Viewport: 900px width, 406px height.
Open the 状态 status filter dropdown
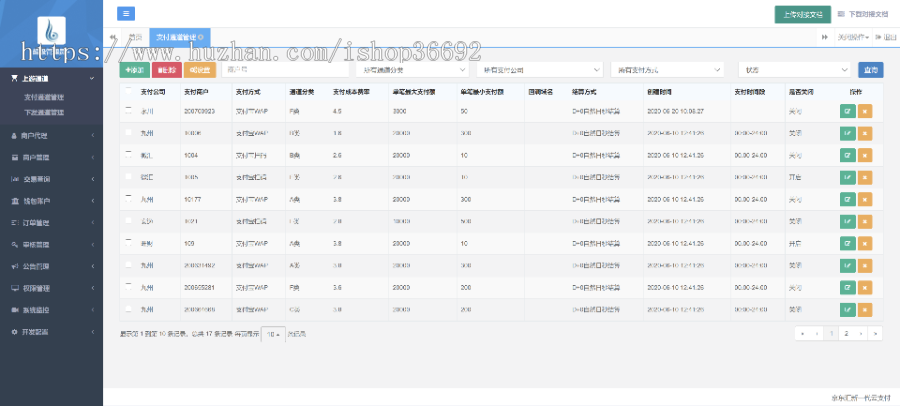click(x=794, y=70)
